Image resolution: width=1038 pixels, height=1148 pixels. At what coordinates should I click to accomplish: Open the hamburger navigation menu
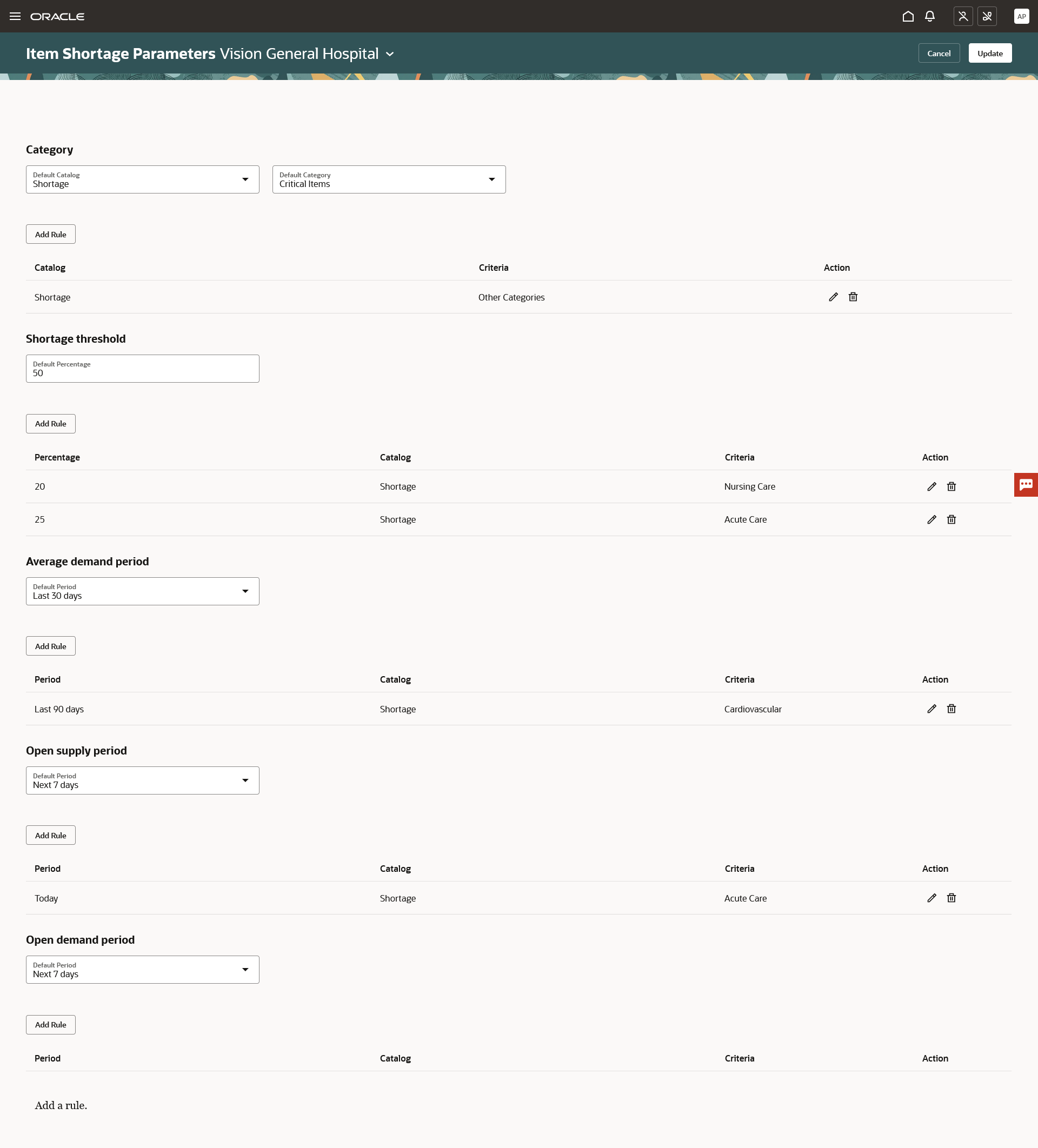click(x=15, y=17)
